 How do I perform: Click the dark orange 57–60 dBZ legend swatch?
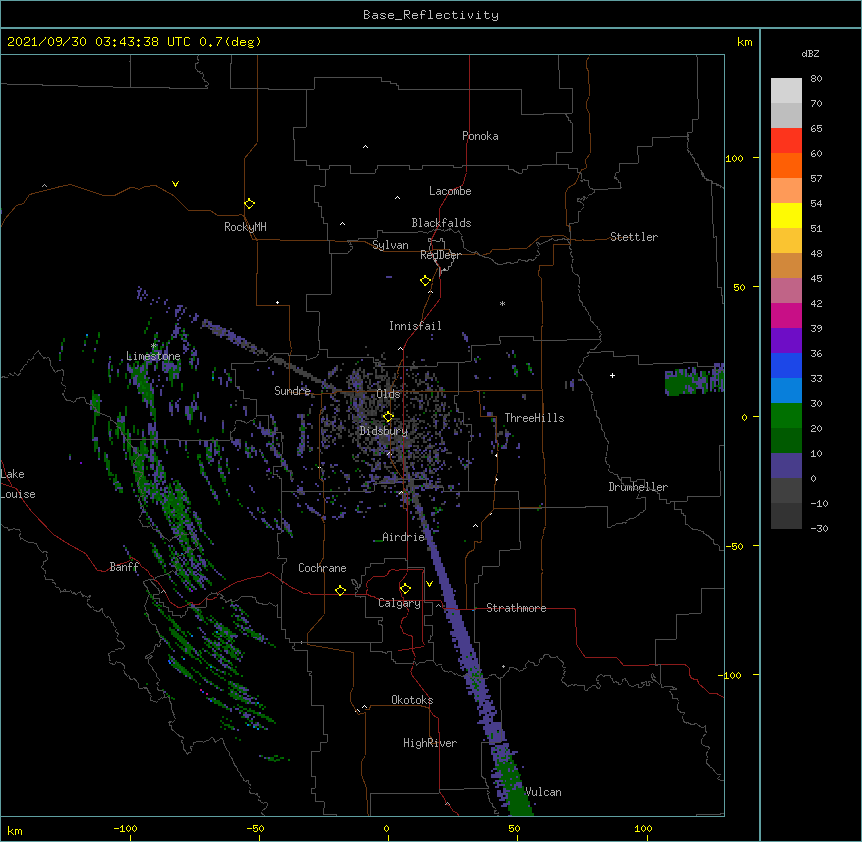tap(786, 165)
